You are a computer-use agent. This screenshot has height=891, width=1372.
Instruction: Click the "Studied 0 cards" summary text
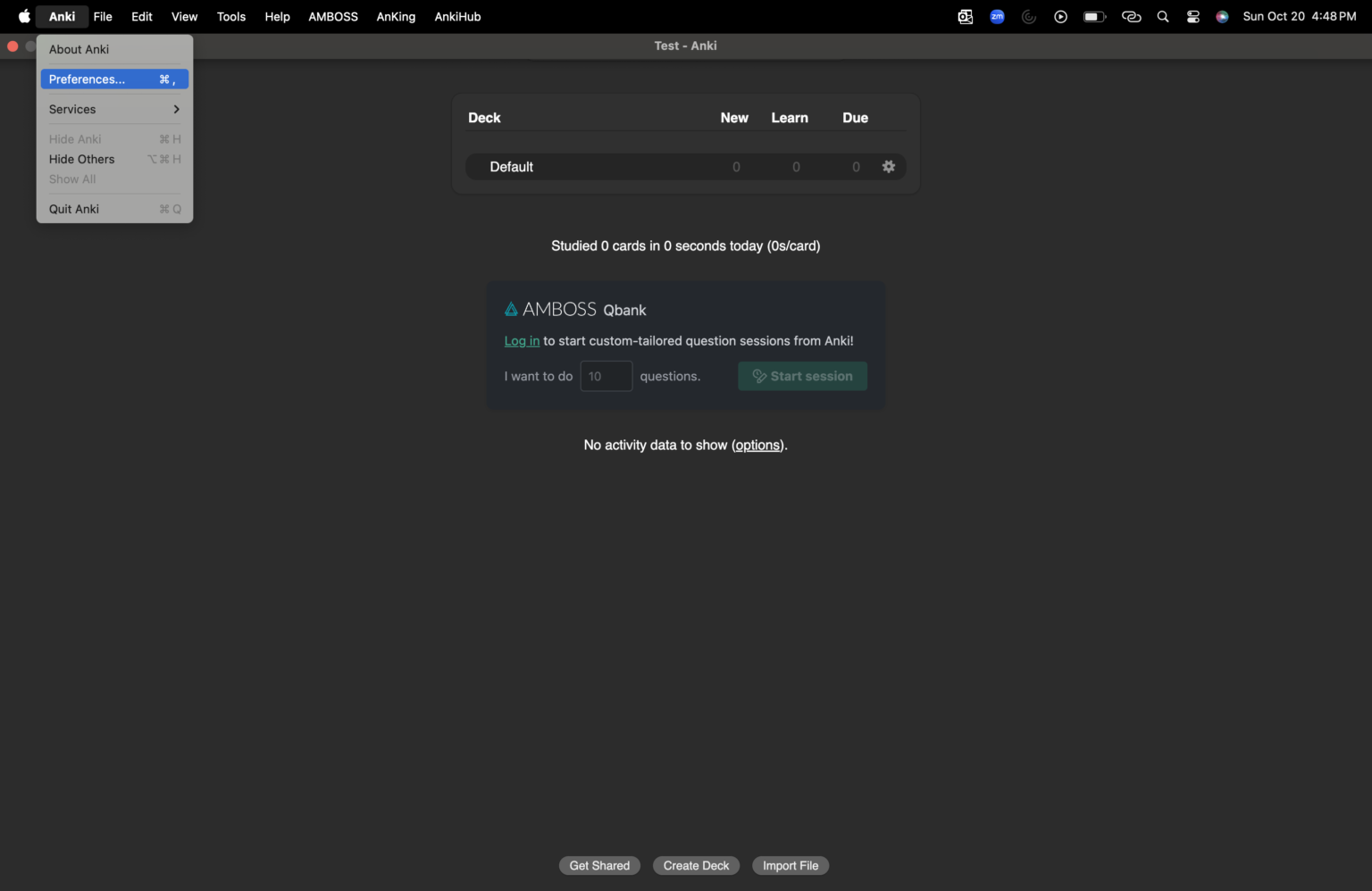685,246
